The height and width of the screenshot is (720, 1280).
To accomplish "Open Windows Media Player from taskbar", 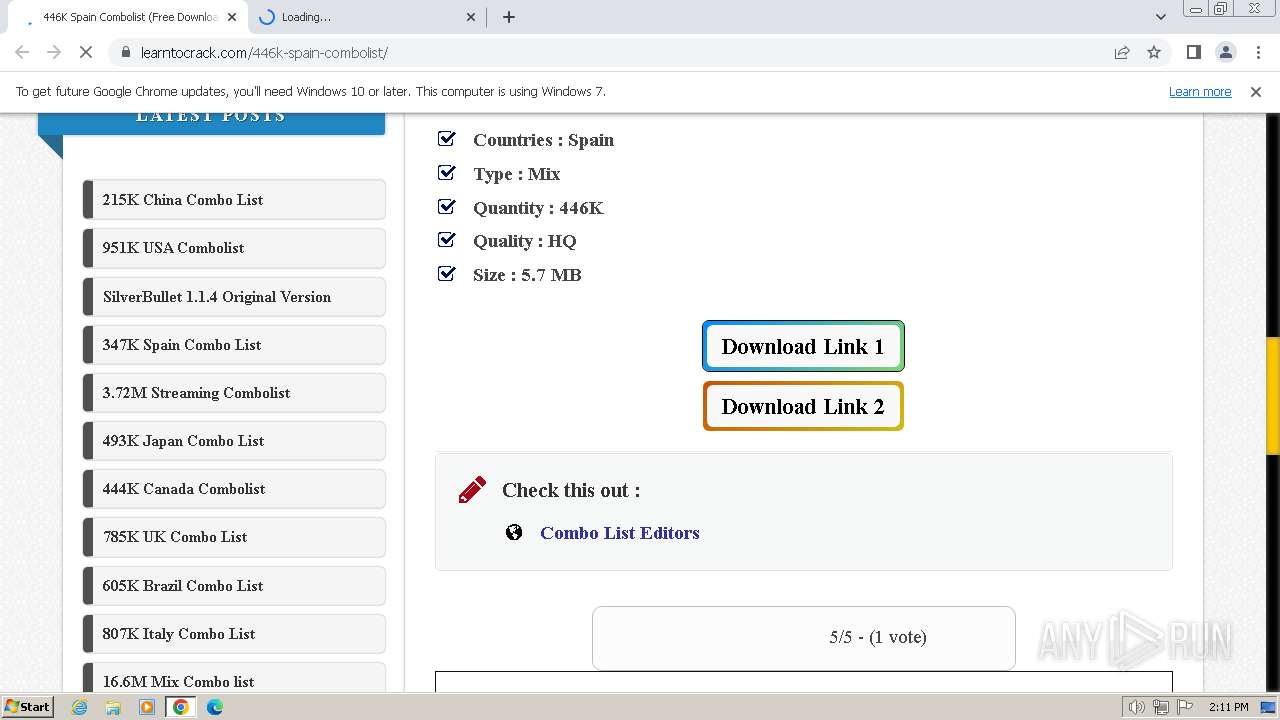I will (x=147, y=707).
